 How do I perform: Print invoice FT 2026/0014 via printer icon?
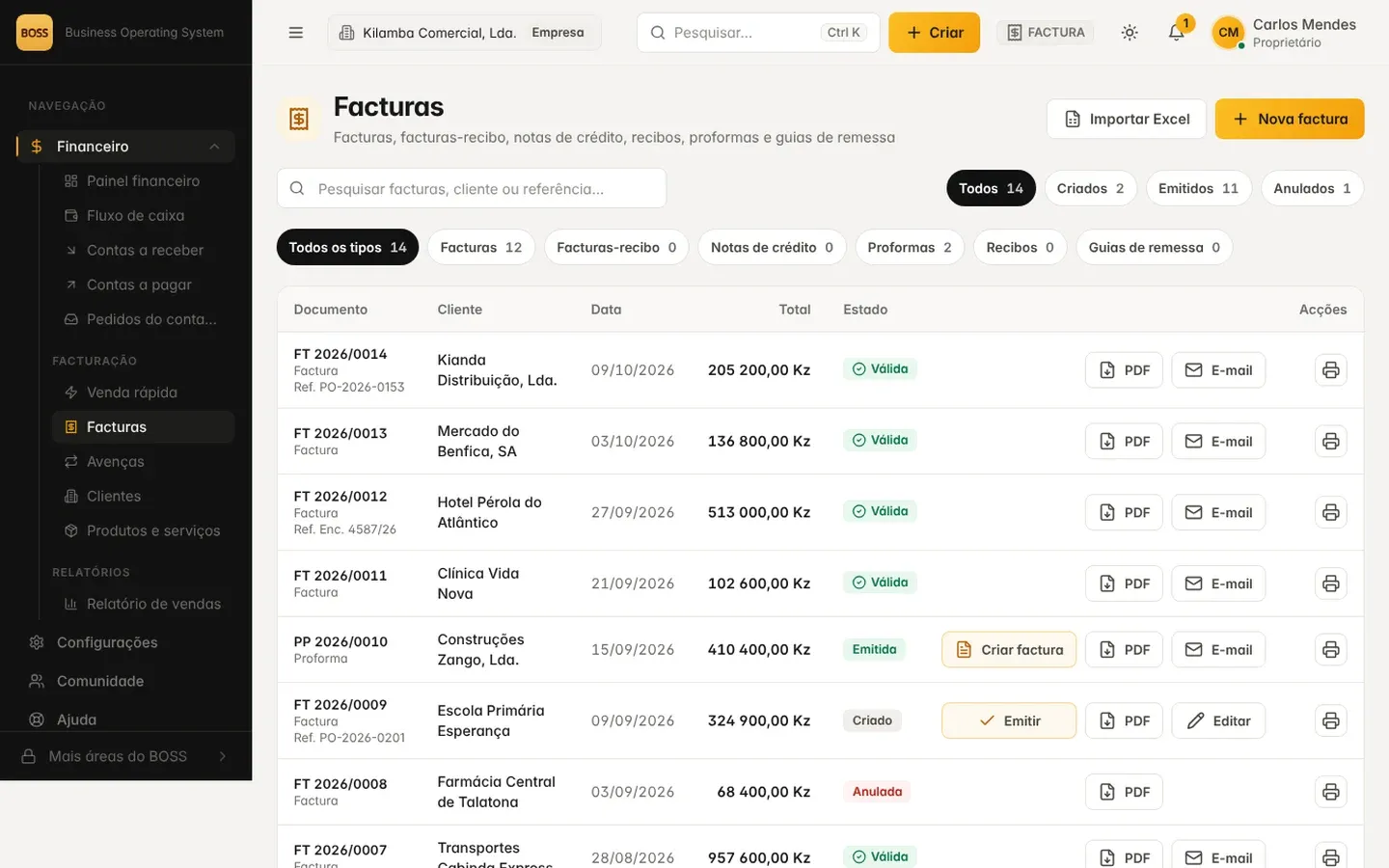click(1330, 370)
